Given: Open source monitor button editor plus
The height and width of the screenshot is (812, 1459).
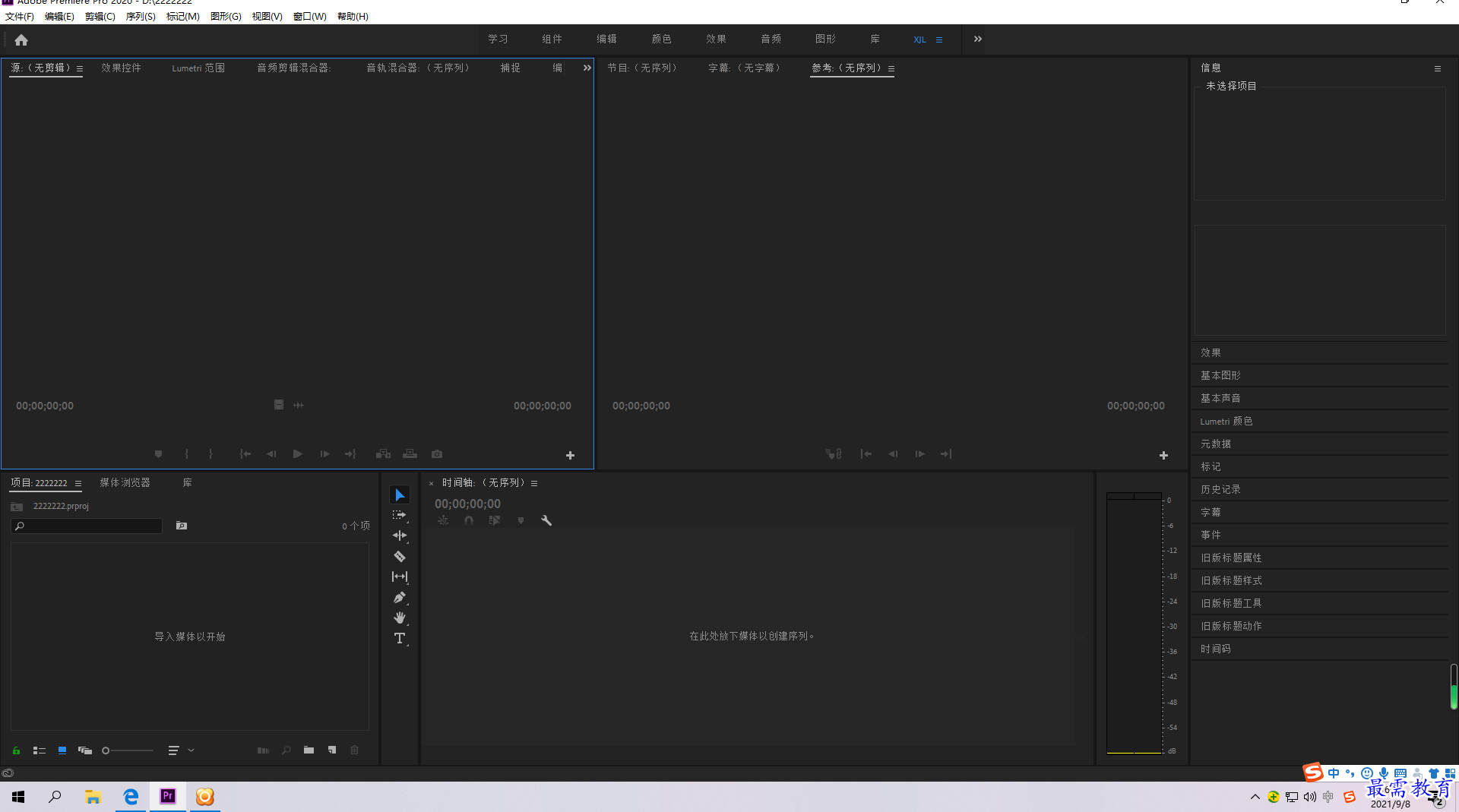Looking at the screenshot, I should coord(570,455).
